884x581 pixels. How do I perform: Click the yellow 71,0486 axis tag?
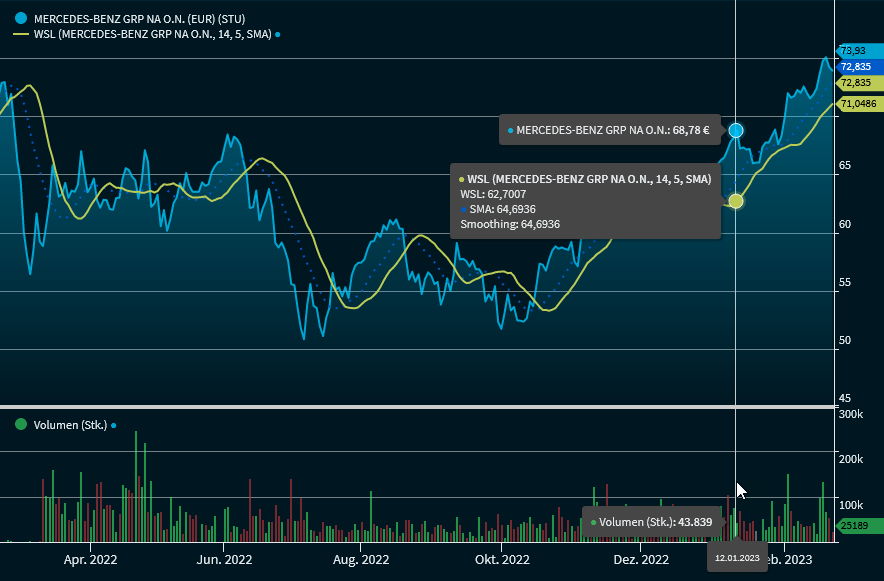click(857, 103)
